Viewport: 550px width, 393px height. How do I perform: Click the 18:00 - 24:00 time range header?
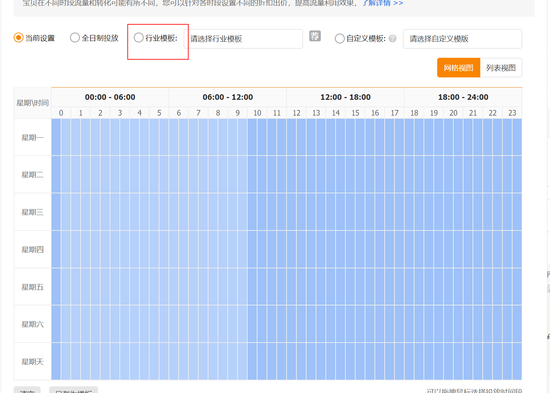pos(463,97)
